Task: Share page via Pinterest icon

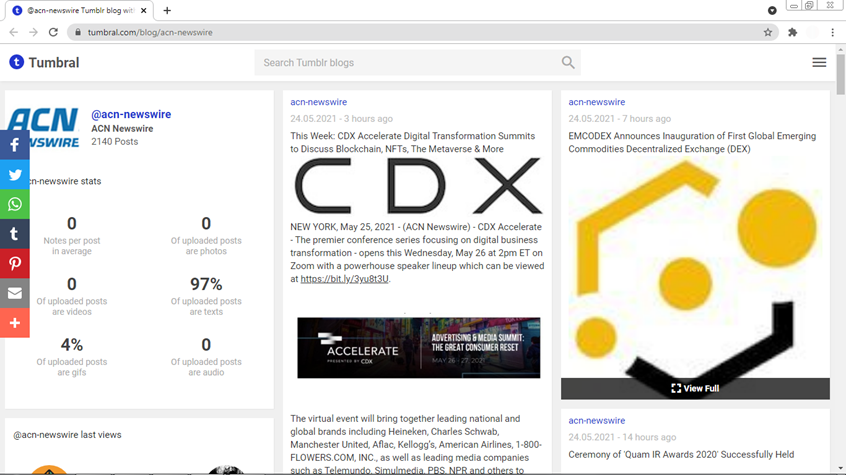Action: (15, 263)
